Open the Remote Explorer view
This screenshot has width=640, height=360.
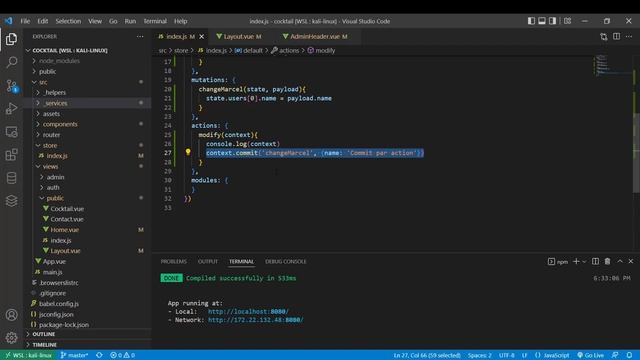(11, 132)
